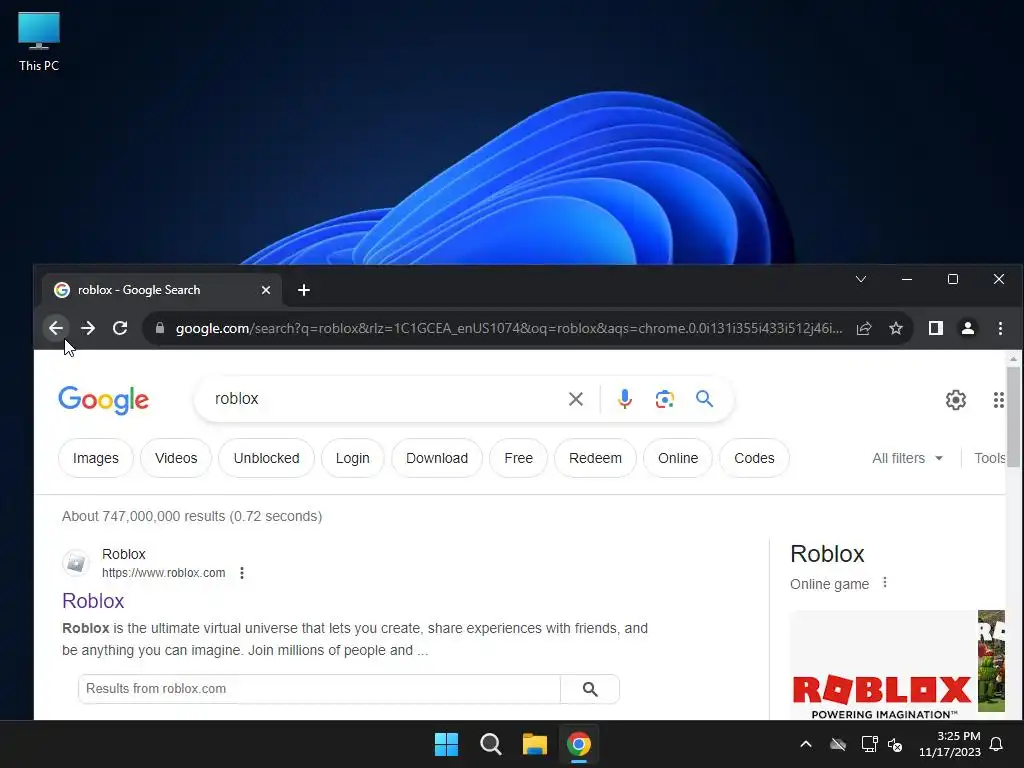Click into the Google search box containing roblox
The width and height of the screenshot is (1024, 768).
click(385, 398)
